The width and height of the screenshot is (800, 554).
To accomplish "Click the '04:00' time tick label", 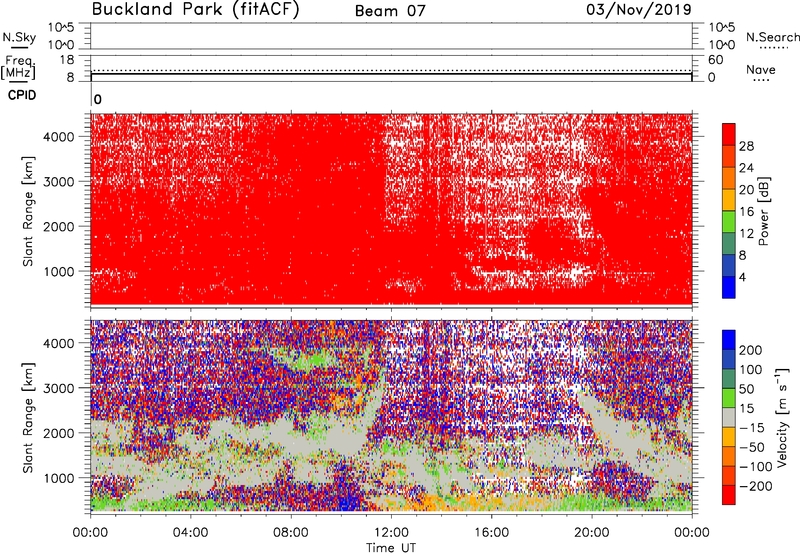I will (x=190, y=533).
